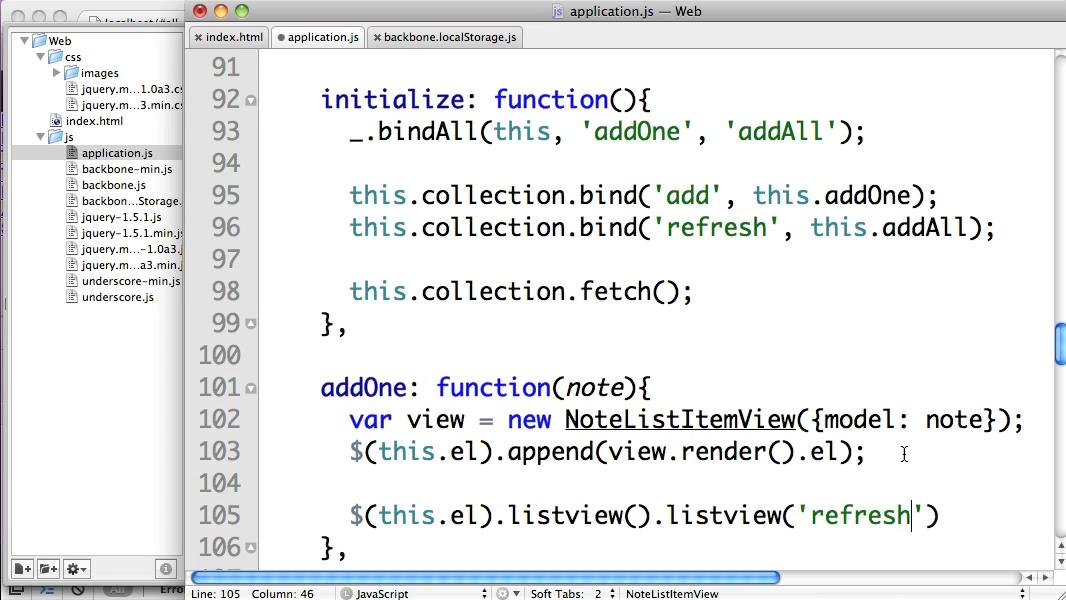
Task: Click the index.html file icon in tree
Action: tap(56, 121)
